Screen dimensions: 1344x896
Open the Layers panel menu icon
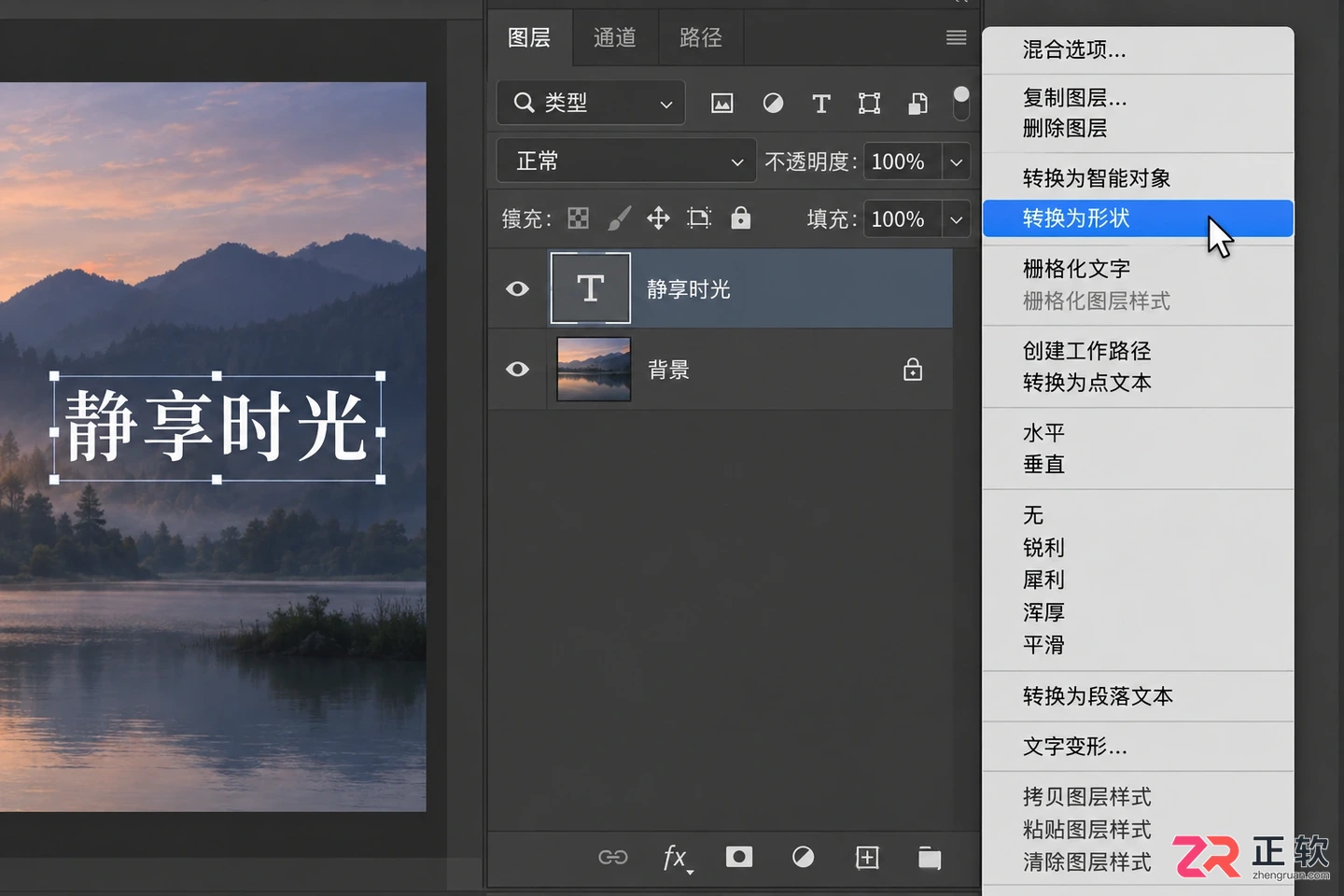pos(957,37)
